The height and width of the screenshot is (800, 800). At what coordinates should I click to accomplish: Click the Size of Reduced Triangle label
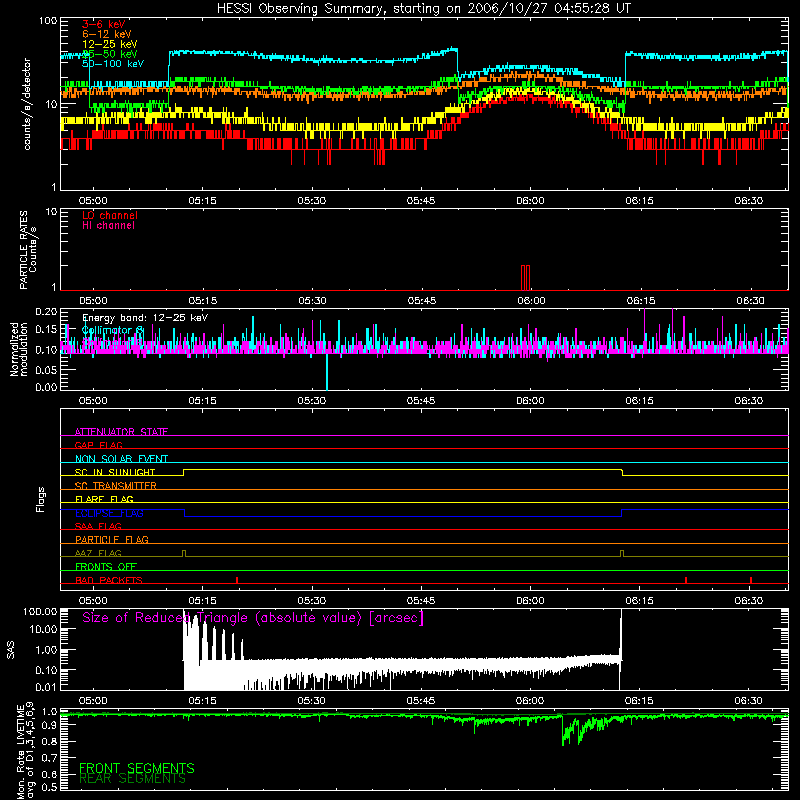[253, 617]
